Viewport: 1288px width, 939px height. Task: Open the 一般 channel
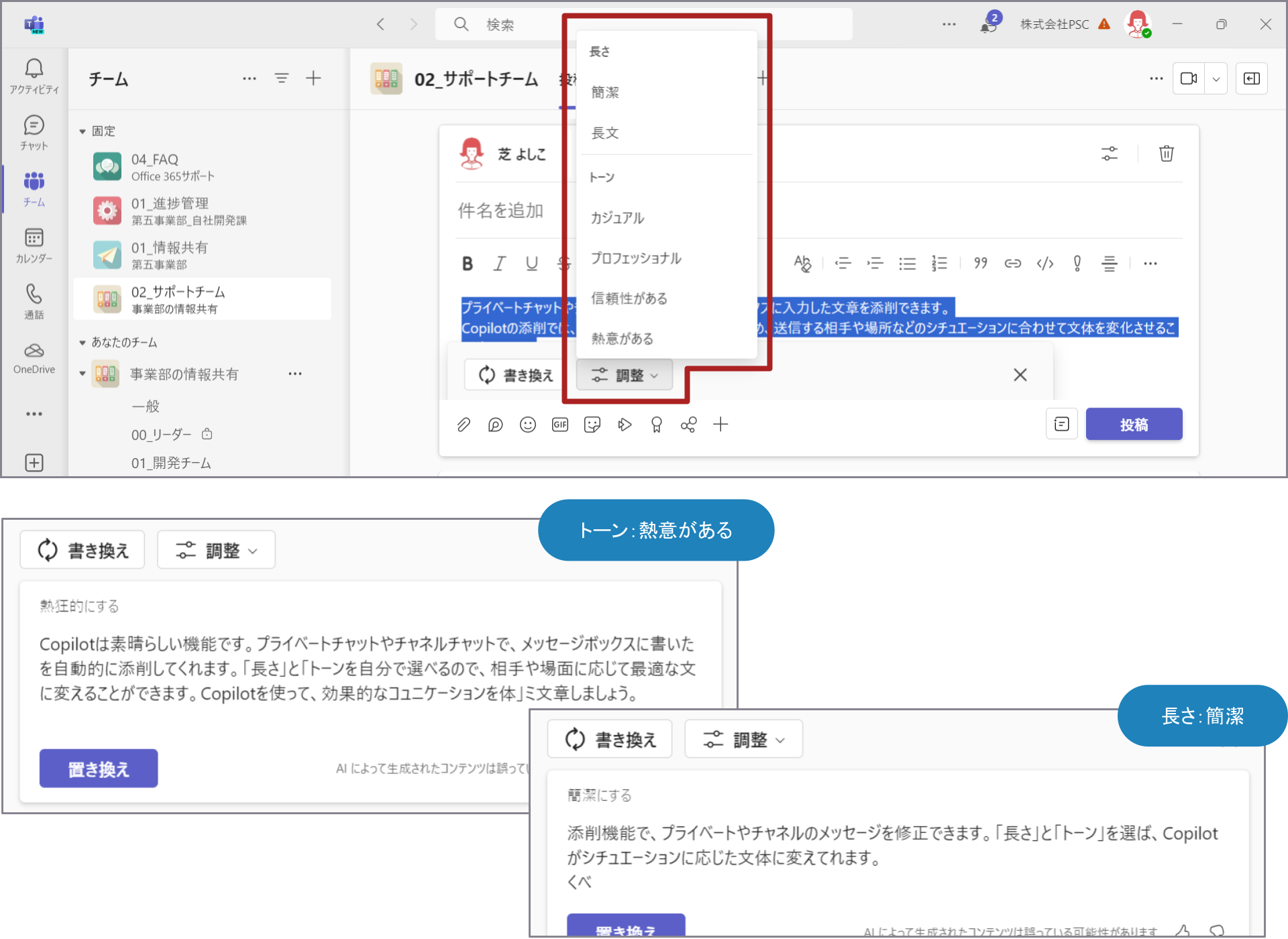[x=146, y=406]
